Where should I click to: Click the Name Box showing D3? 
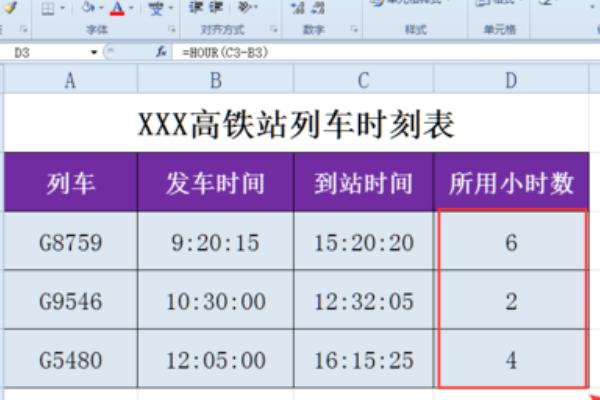point(44,52)
